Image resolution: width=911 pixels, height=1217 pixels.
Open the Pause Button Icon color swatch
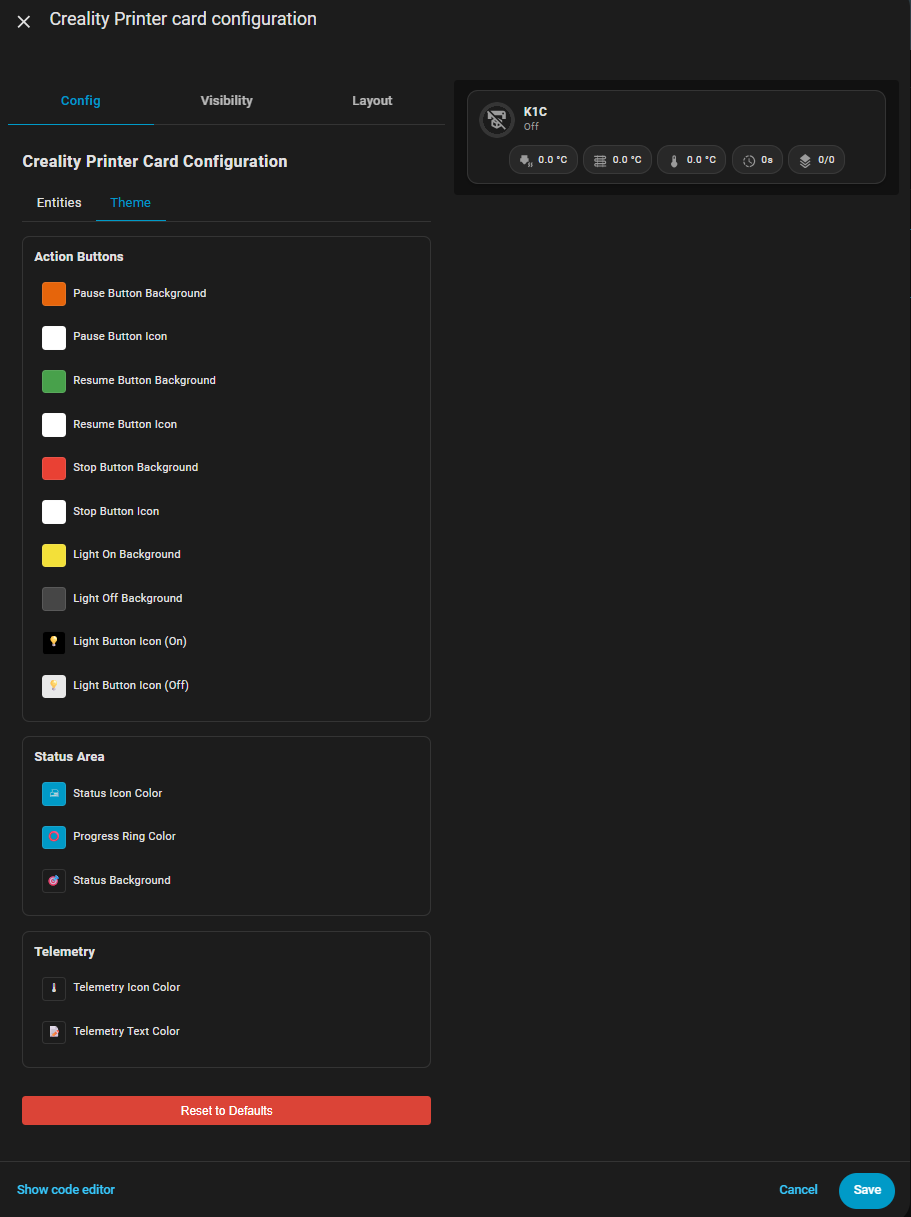click(x=54, y=337)
